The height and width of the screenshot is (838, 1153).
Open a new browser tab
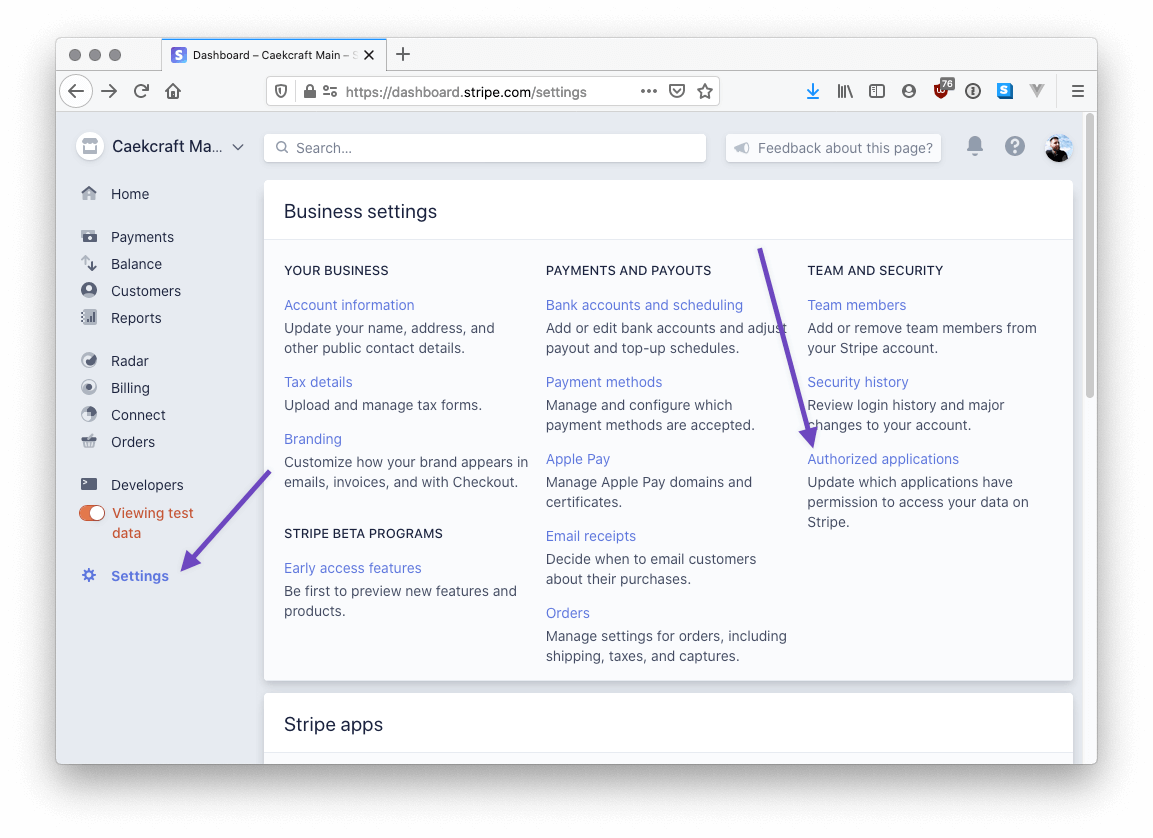pyautogui.click(x=403, y=55)
